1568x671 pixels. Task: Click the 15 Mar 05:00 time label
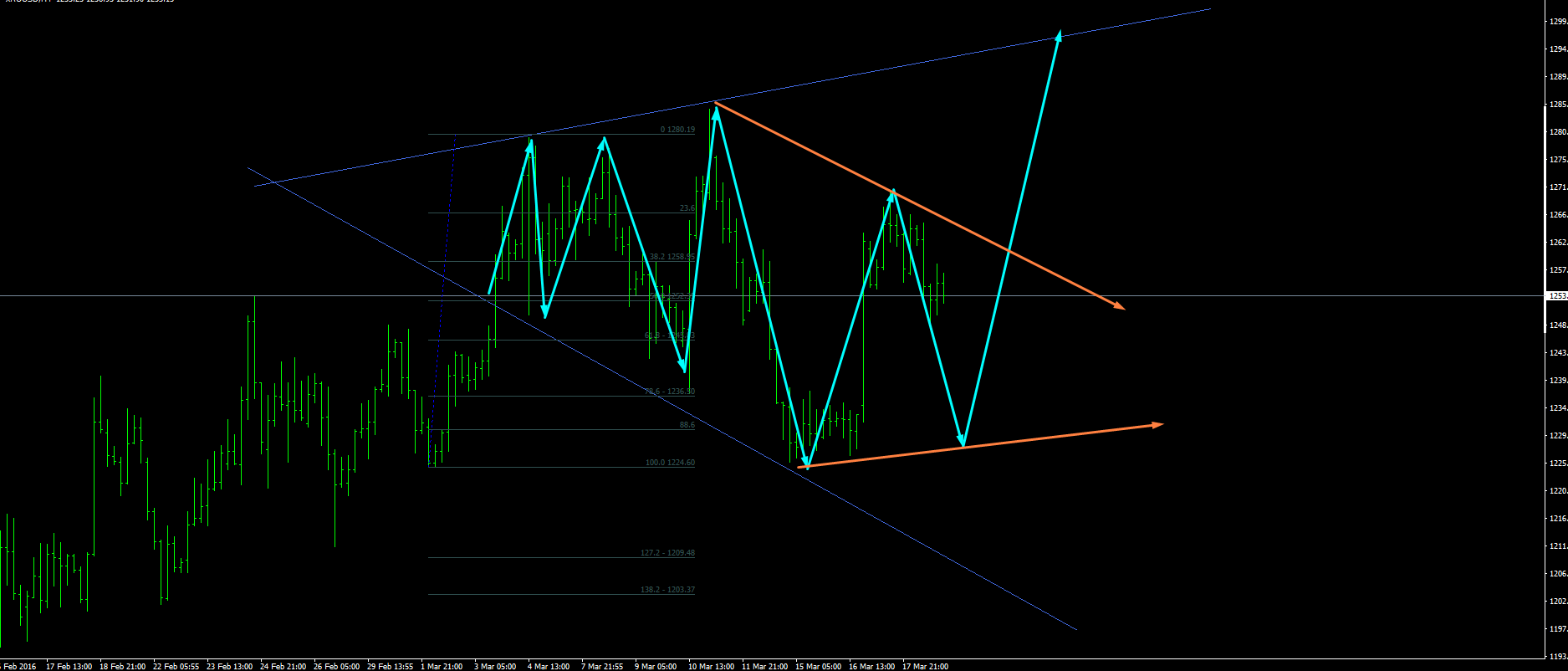[x=818, y=666]
